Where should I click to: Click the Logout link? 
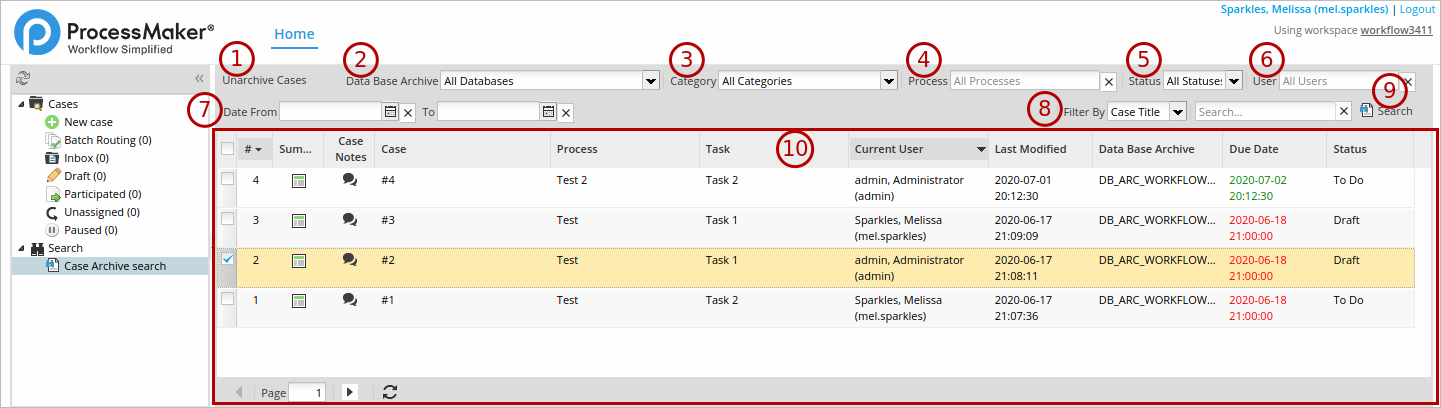point(1417,9)
